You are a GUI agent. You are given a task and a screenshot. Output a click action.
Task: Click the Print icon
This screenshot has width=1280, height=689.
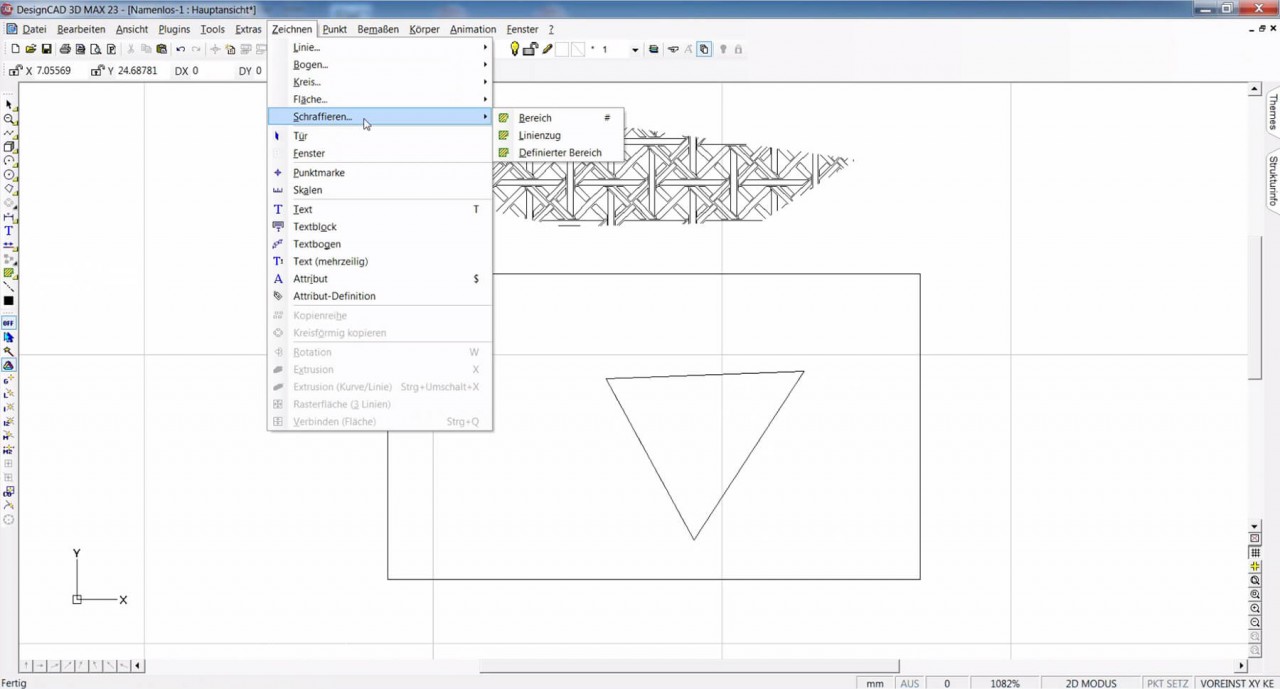[63, 48]
